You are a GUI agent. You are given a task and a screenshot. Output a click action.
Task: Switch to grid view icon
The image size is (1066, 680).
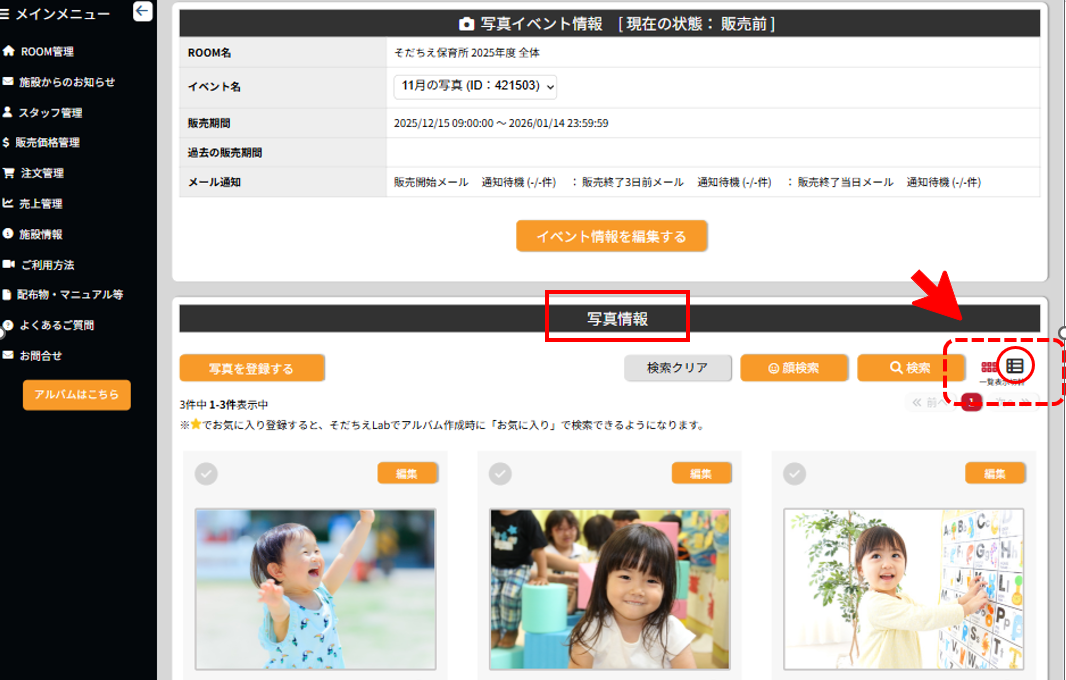(989, 368)
